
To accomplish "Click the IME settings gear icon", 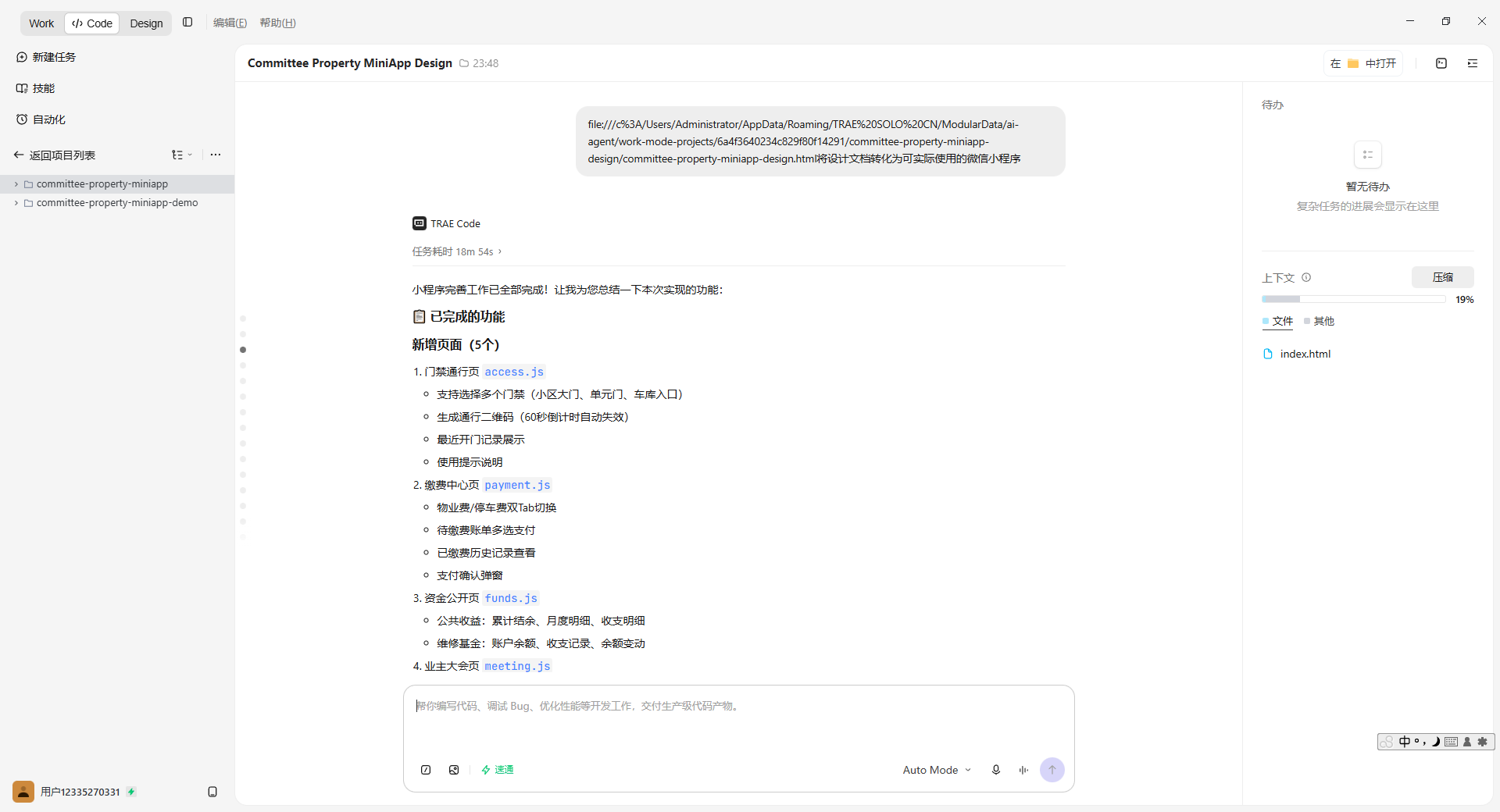I will (x=1483, y=742).
